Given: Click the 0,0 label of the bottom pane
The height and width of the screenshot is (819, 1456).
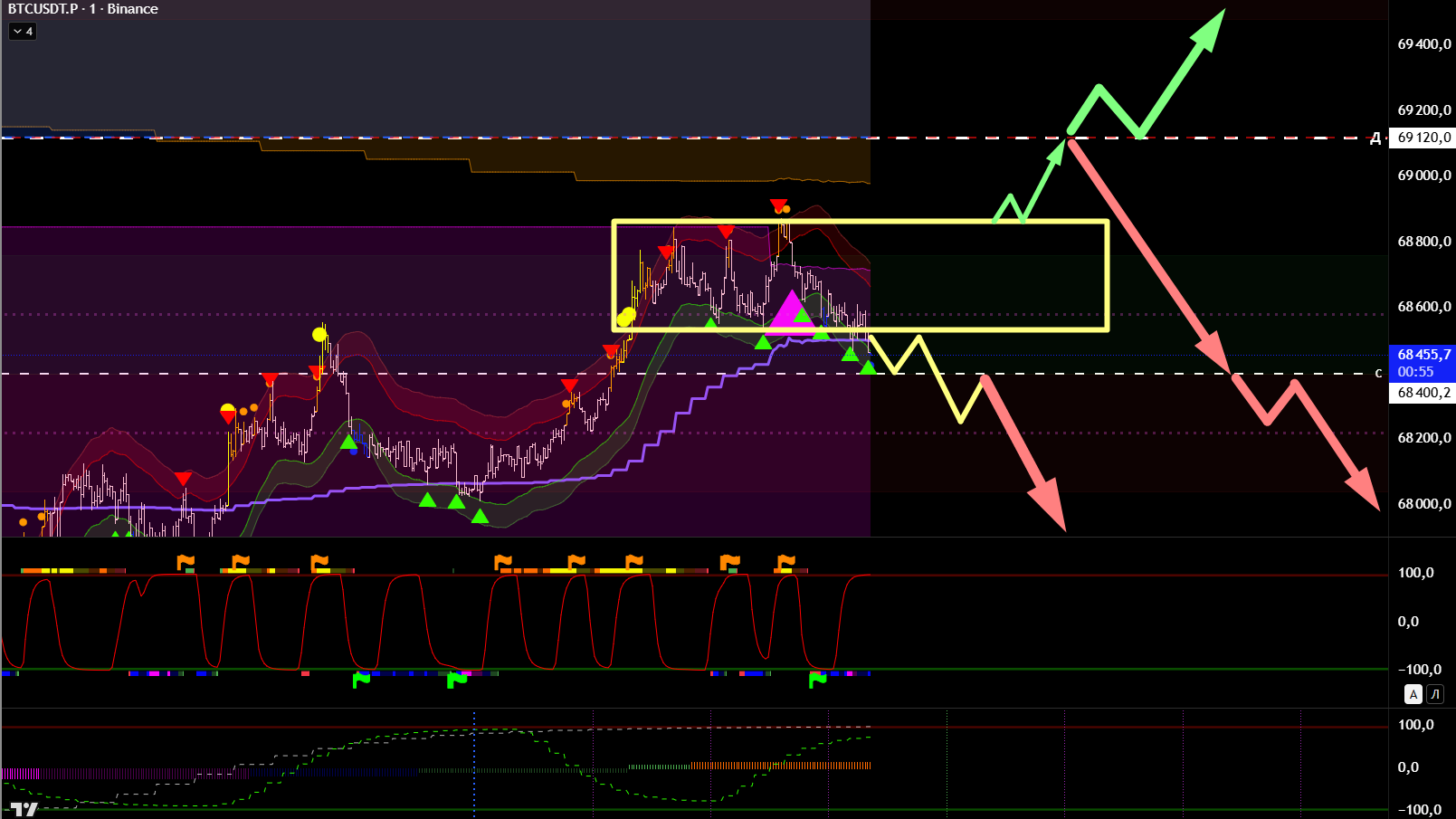Looking at the screenshot, I should pos(1407,767).
